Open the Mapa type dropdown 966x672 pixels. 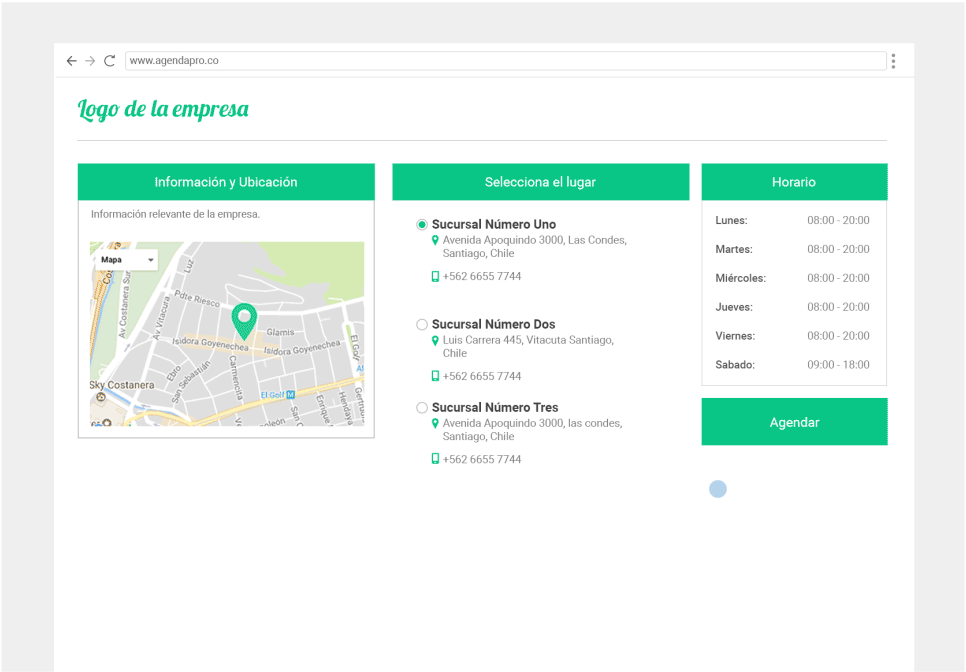click(x=126, y=260)
